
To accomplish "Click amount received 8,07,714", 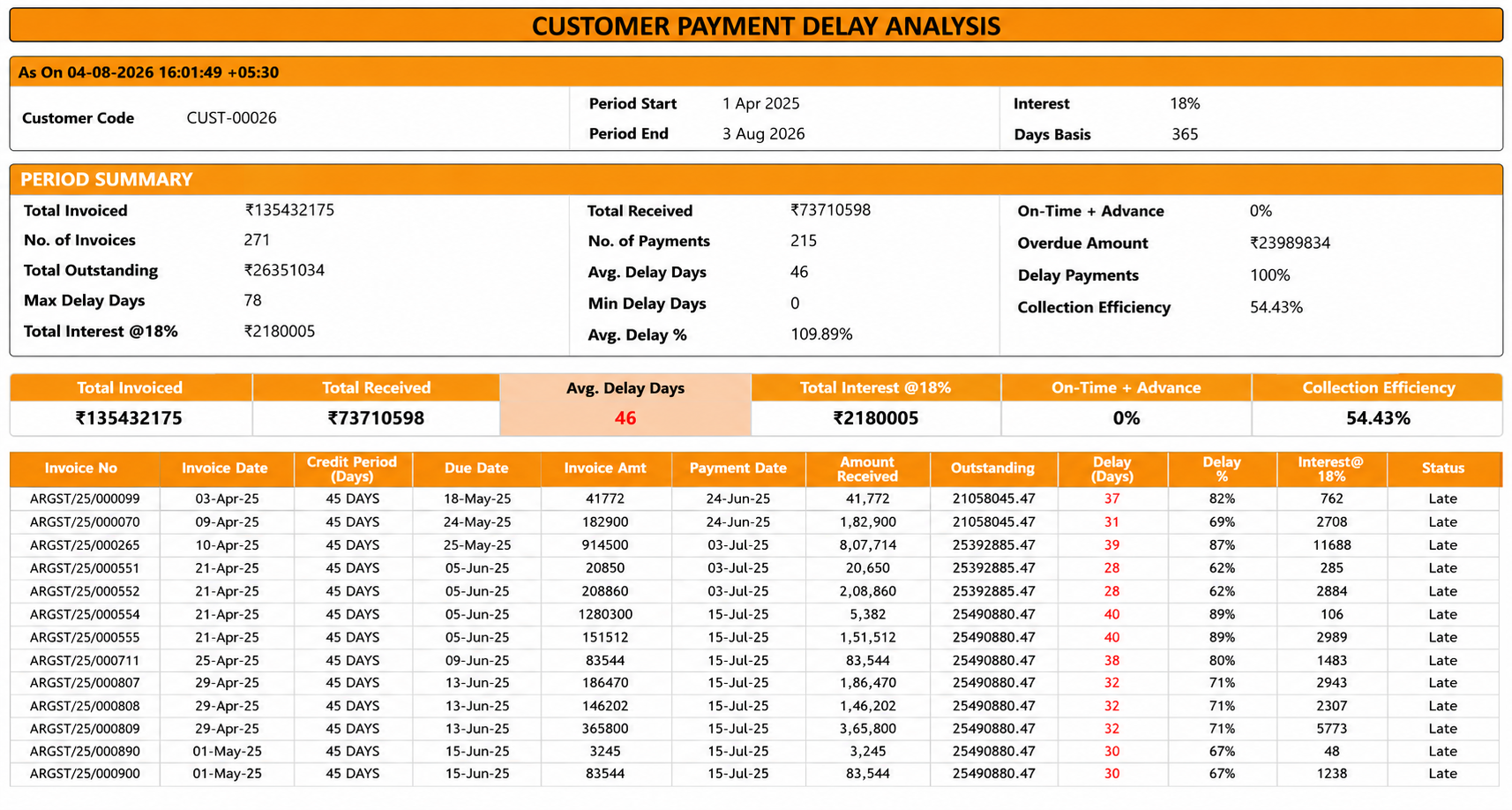I will [x=867, y=545].
